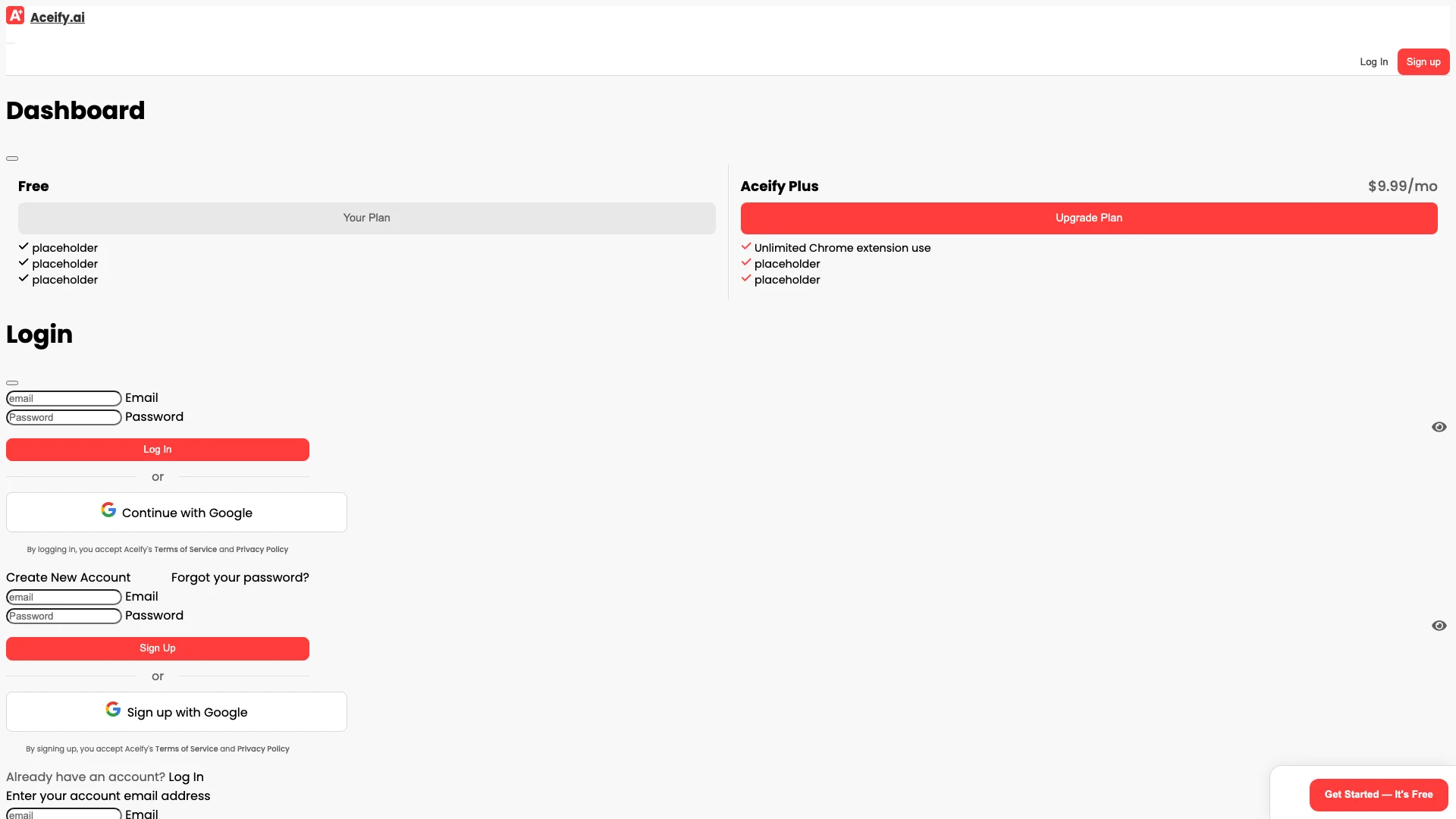
Task: Toggle password visibility in login form
Action: coord(1439,427)
